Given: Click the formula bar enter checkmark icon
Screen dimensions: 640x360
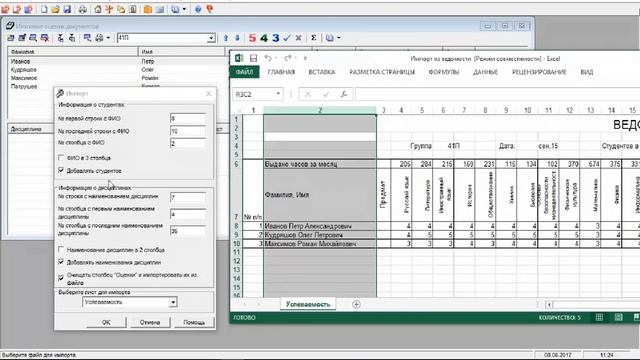Looking at the screenshot, I should point(326,94).
